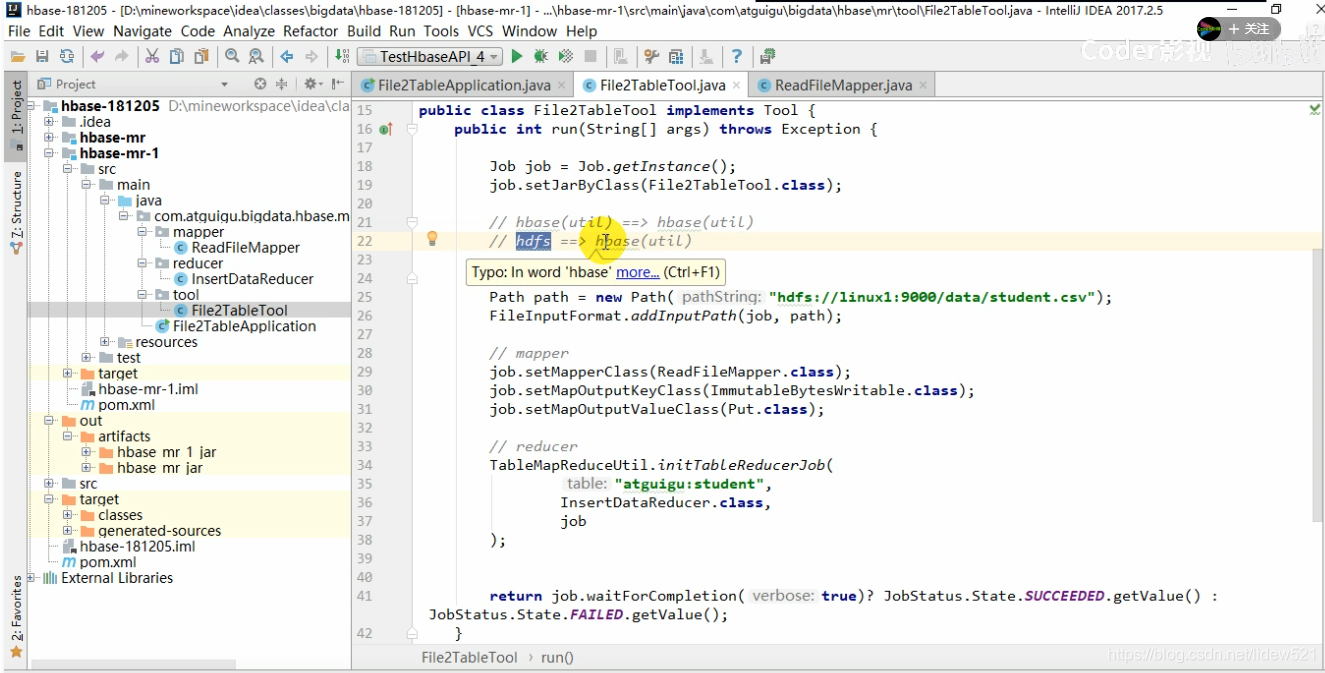The width and height of the screenshot is (1325, 673).
Task: Toggle the 2: Favorites tool window
Action: coord(15,617)
